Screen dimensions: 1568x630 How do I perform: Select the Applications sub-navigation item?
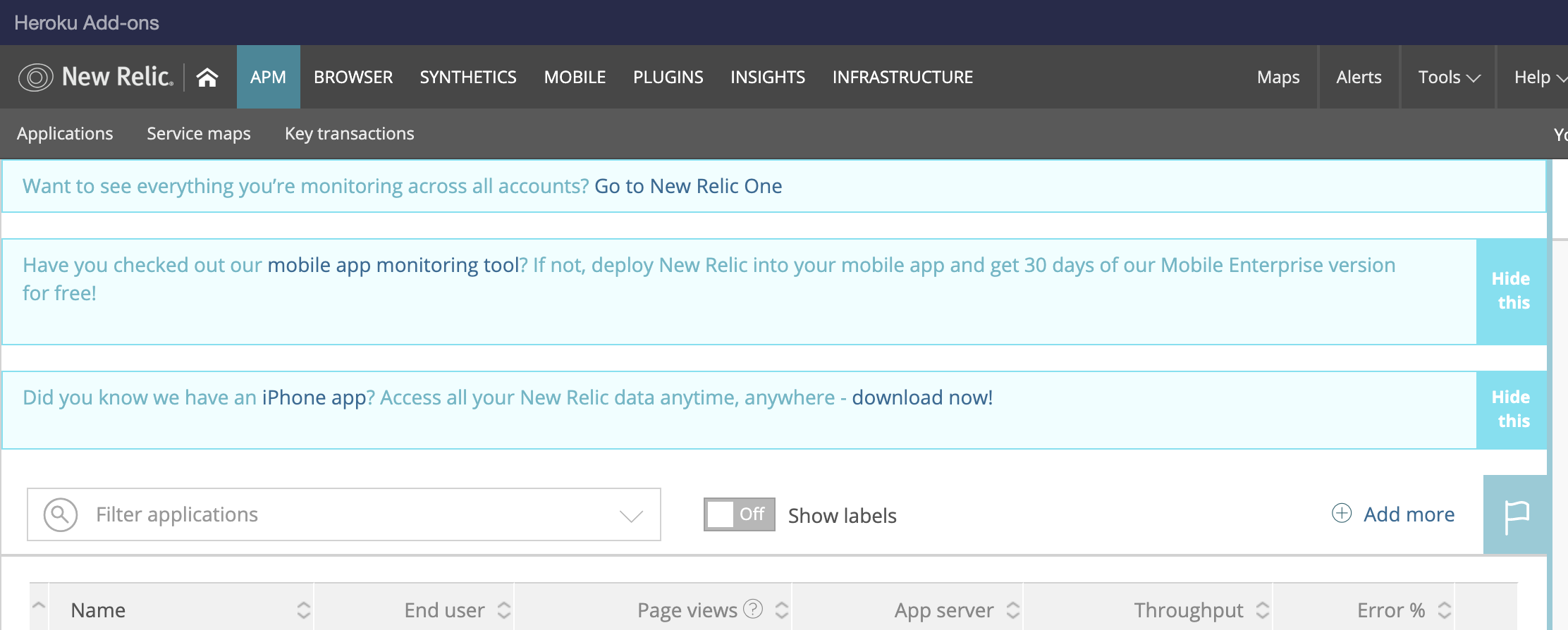point(65,133)
